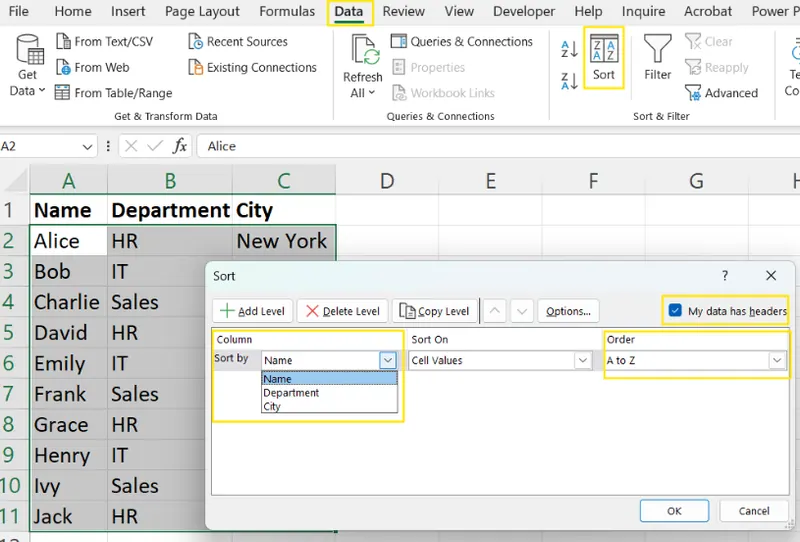The image size is (800, 542).
Task: Expand the Order A to Z dropdown
Action: click(776, 360)
